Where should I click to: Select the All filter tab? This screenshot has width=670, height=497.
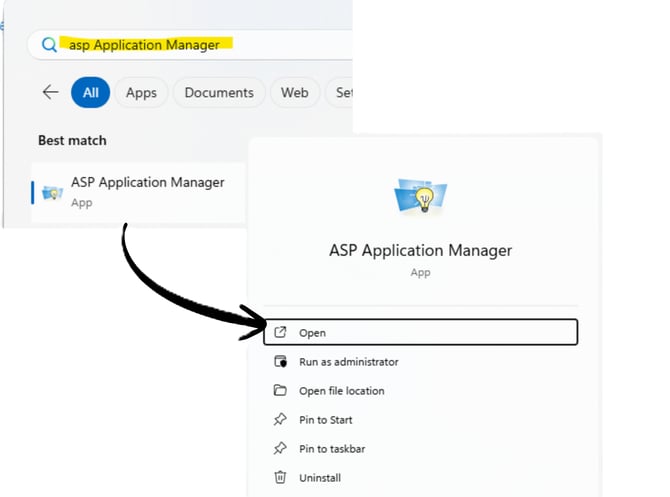point(90,93)
